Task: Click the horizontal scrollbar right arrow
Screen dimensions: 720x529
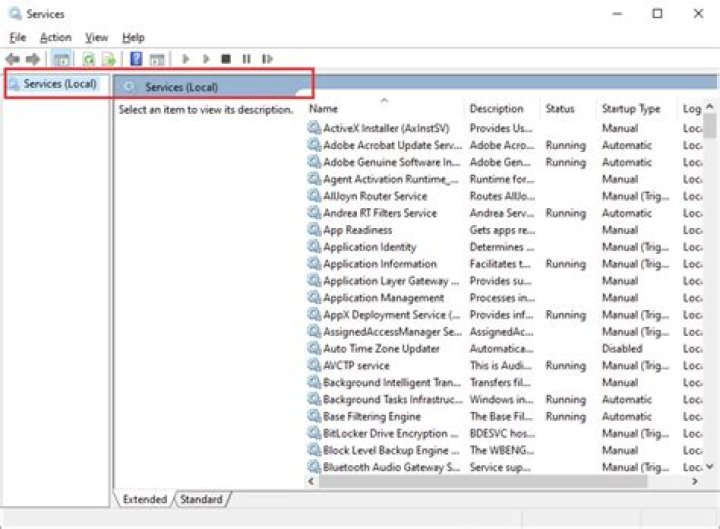Action: [x=695, y=482]
